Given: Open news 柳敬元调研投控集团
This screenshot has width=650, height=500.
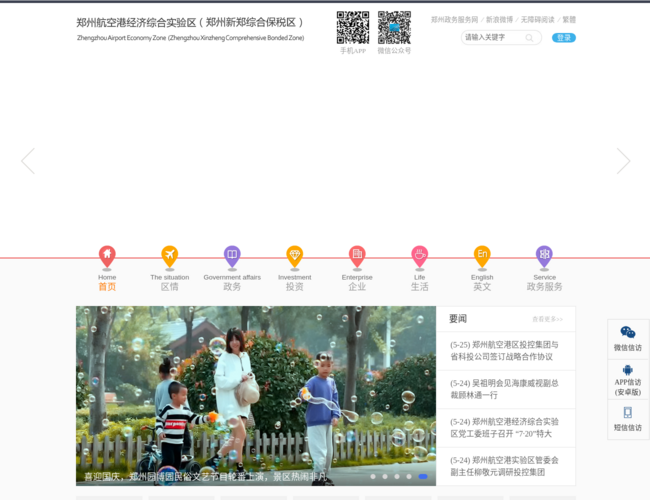Looking at the screenshot, I should coord(504,466).
